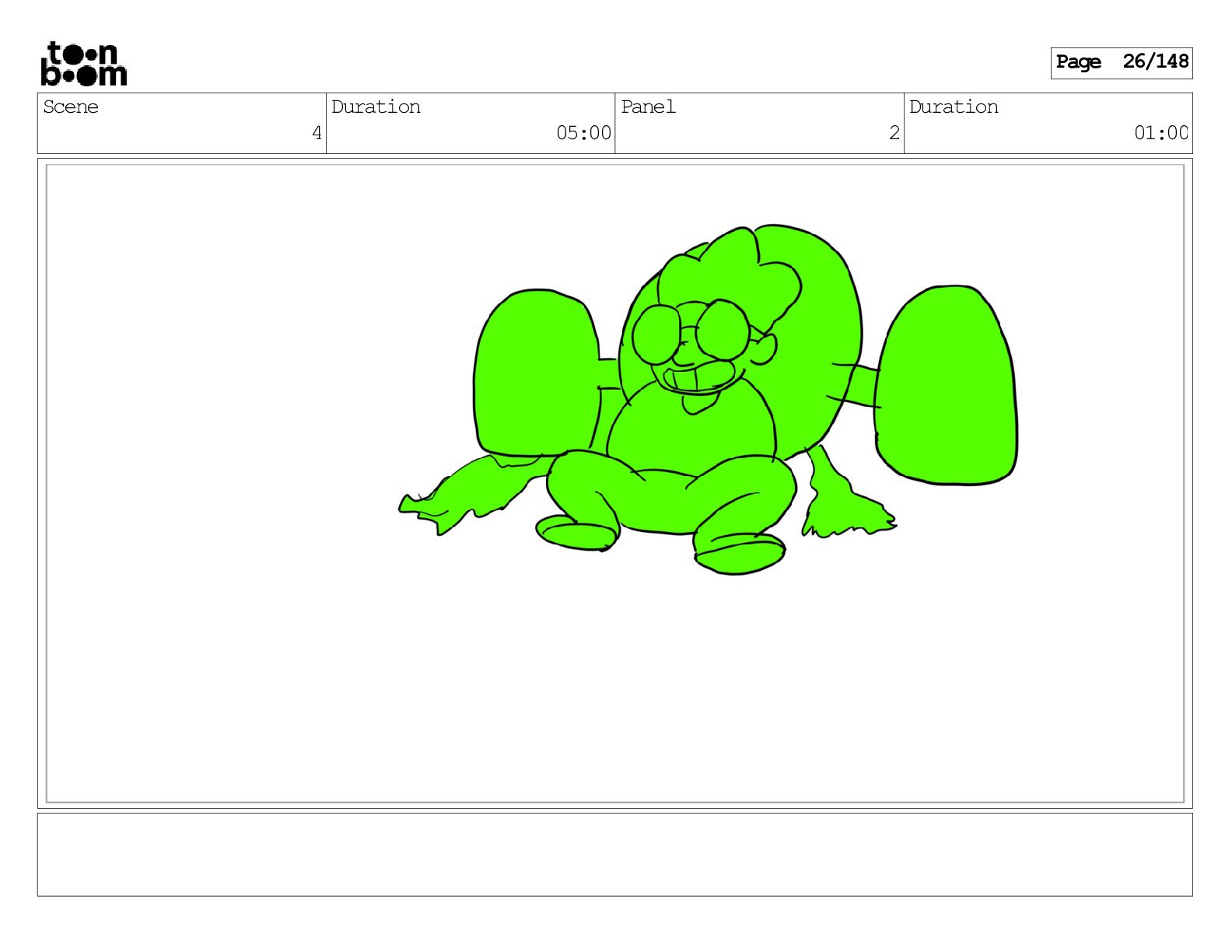Click the green gorilla storyboard drawing

pos(708,400)
